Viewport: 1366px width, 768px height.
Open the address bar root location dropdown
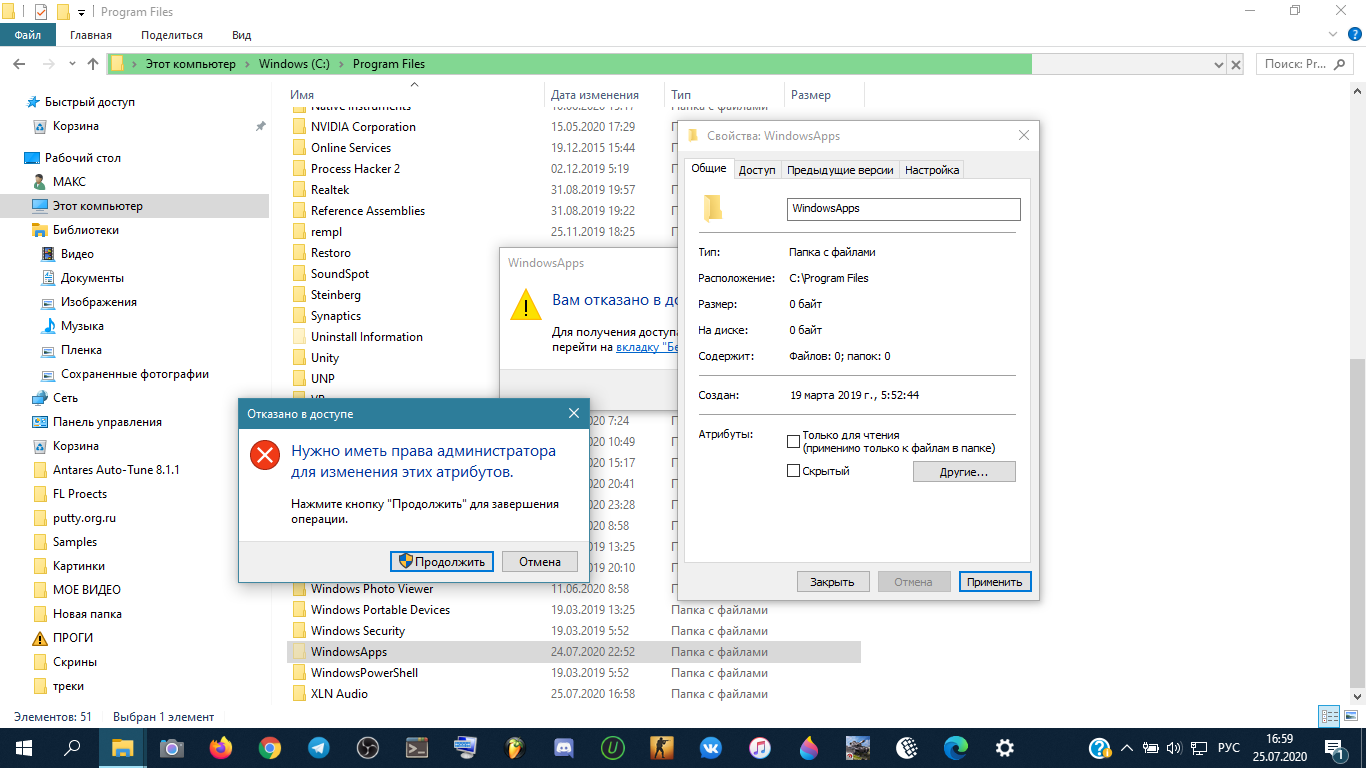[x=136, y=64]
